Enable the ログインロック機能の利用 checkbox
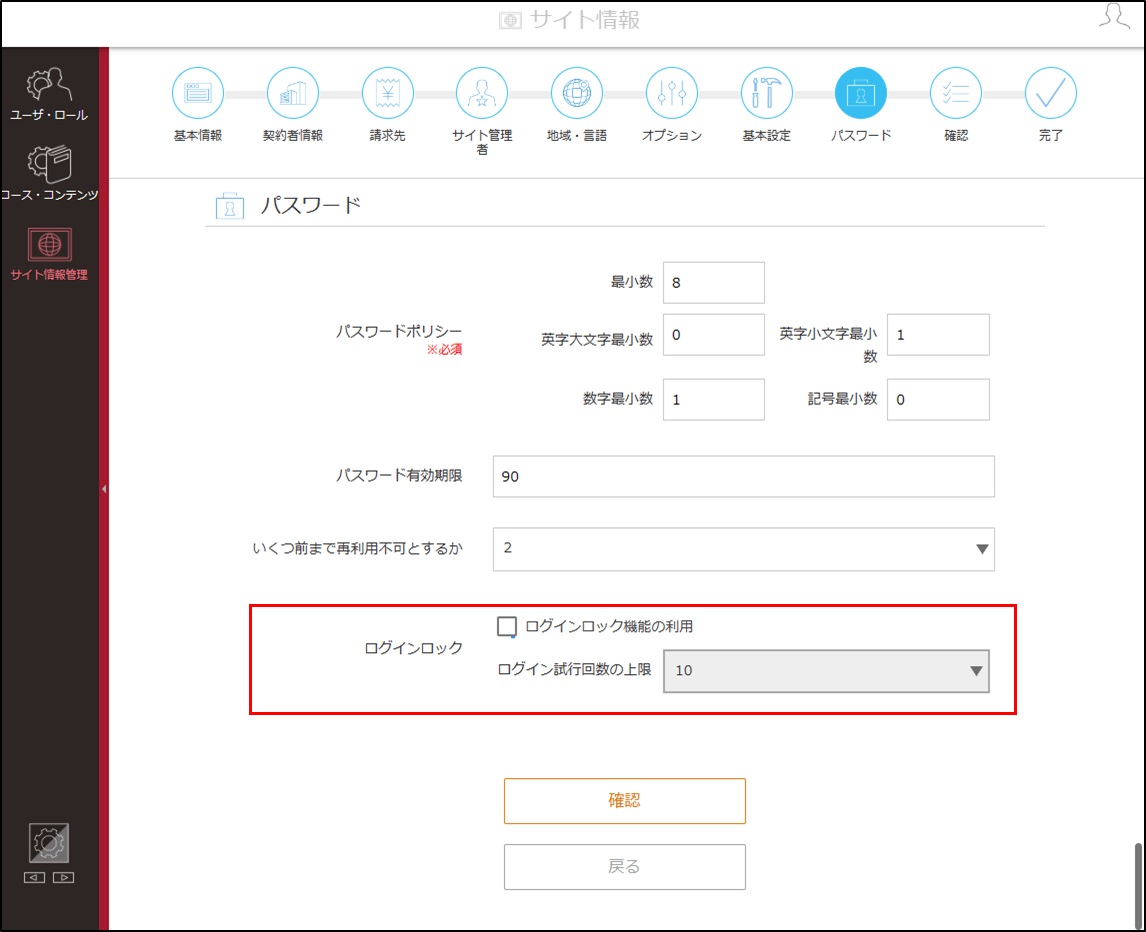This screenshot has width=1146, height=932. pyautogui.click(x=506, y=626)
